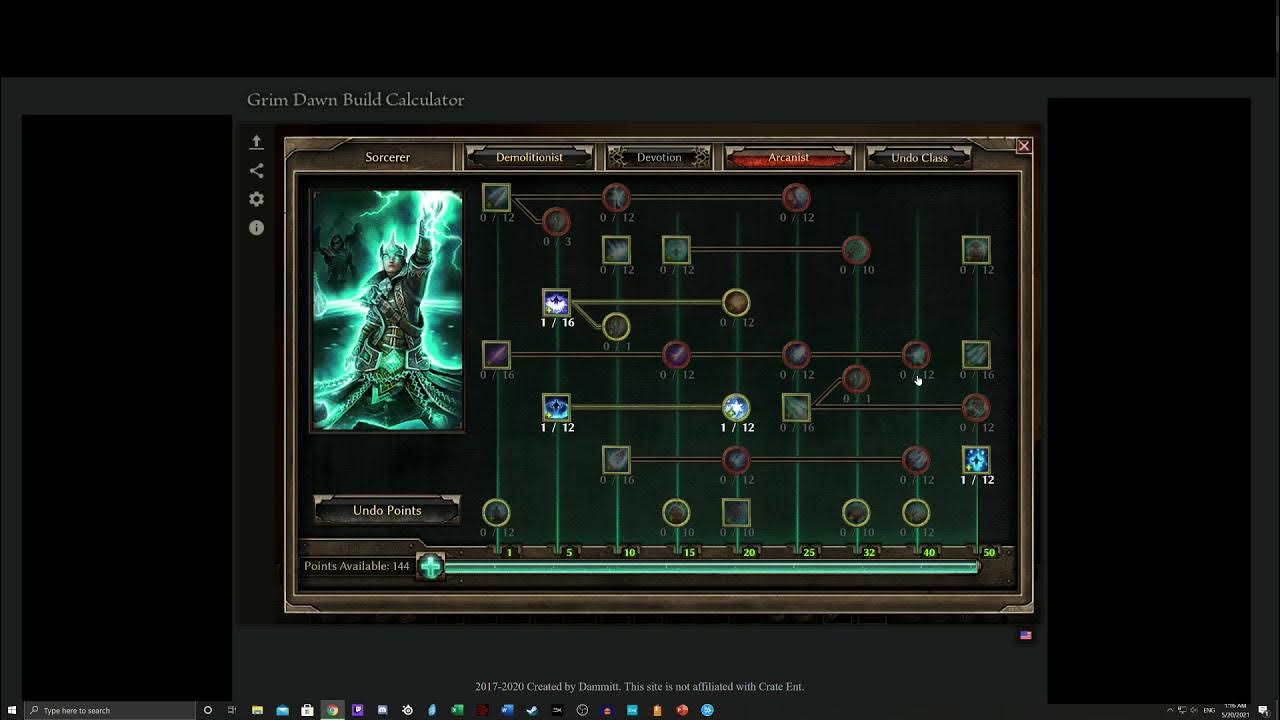Select the Arcanist mastery tab

pyautogui.click(x=788, y=157)
